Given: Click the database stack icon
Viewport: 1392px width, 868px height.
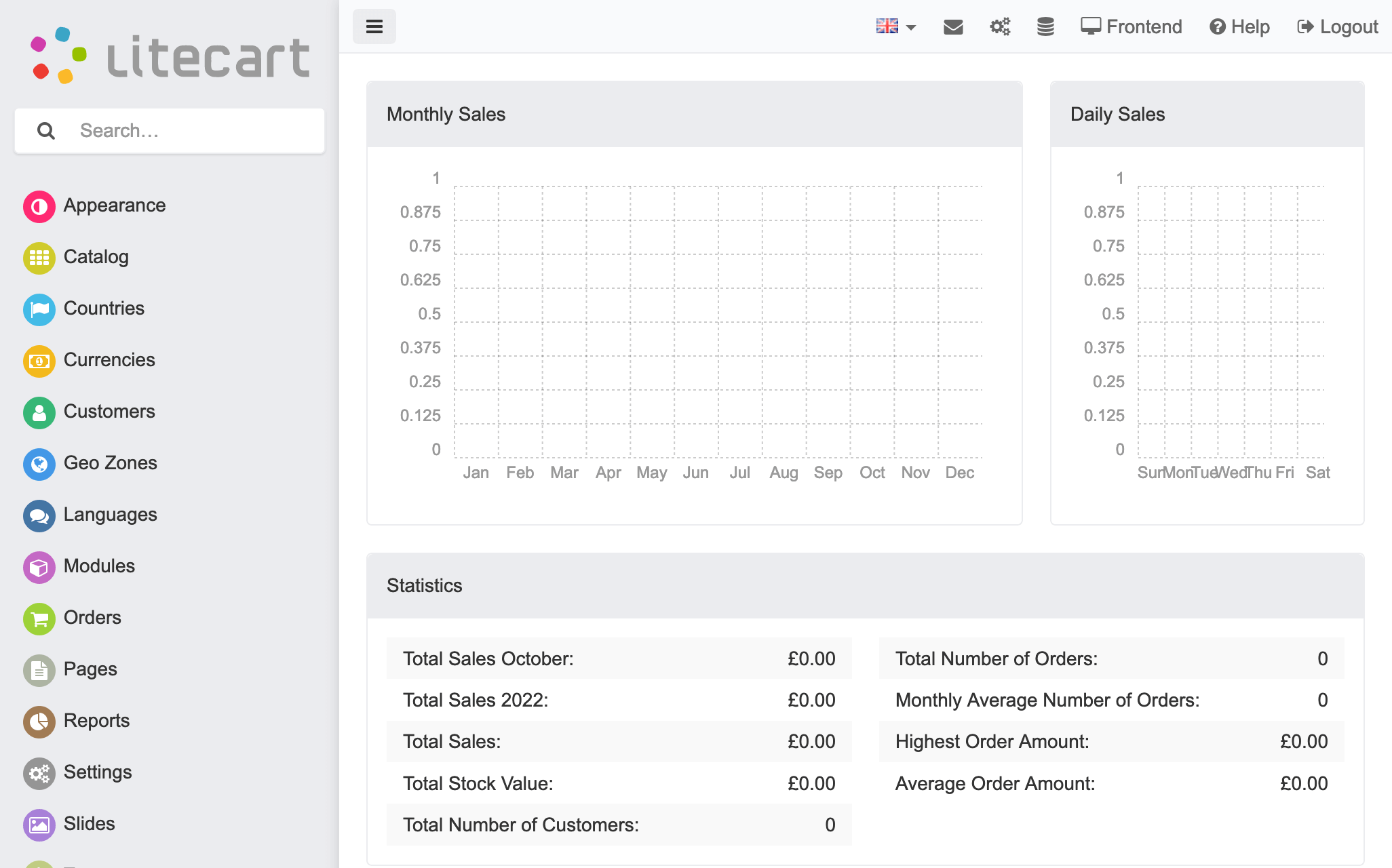Looking at the screenshot, I should (1045, 26).
